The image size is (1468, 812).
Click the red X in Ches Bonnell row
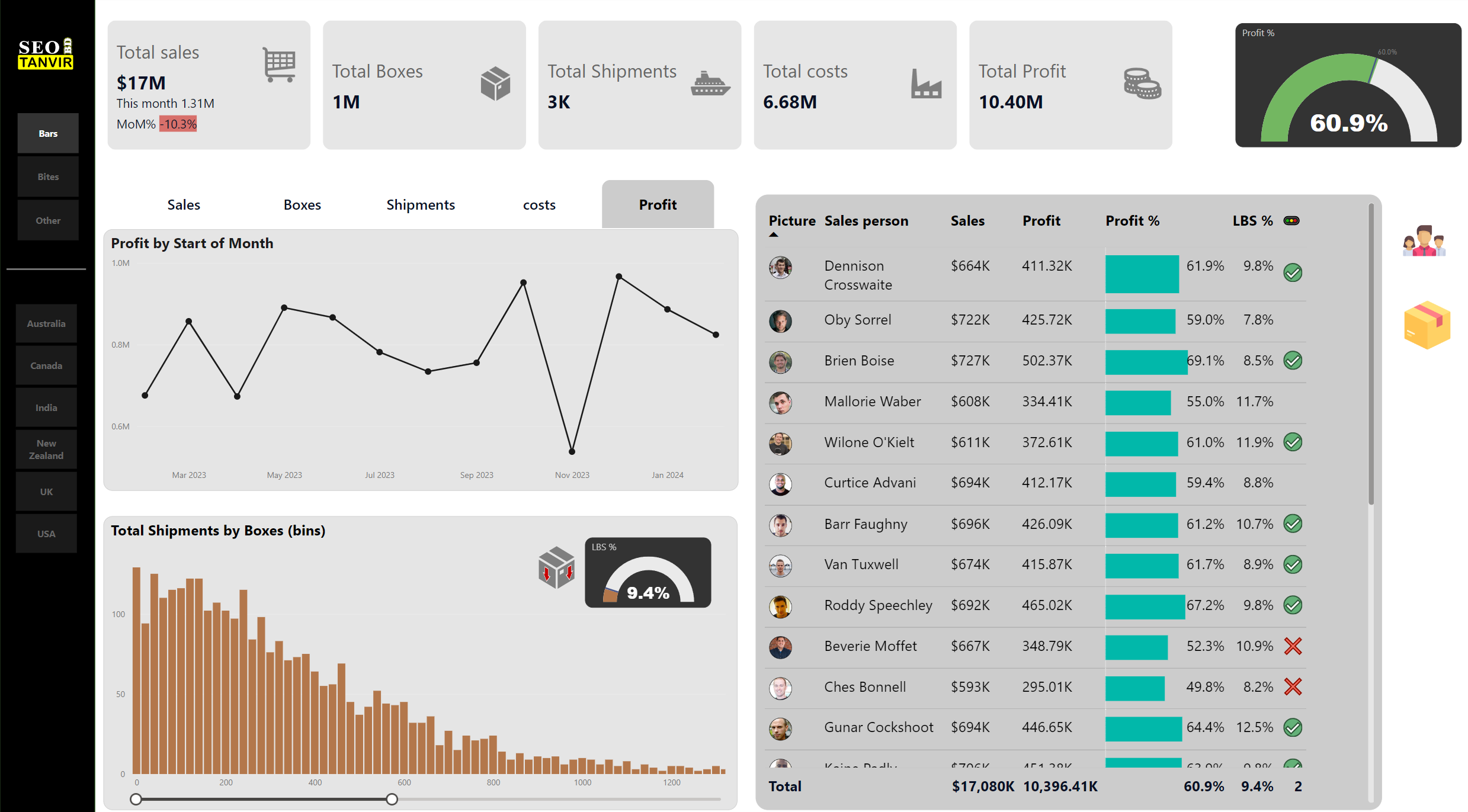point(1293,687)
